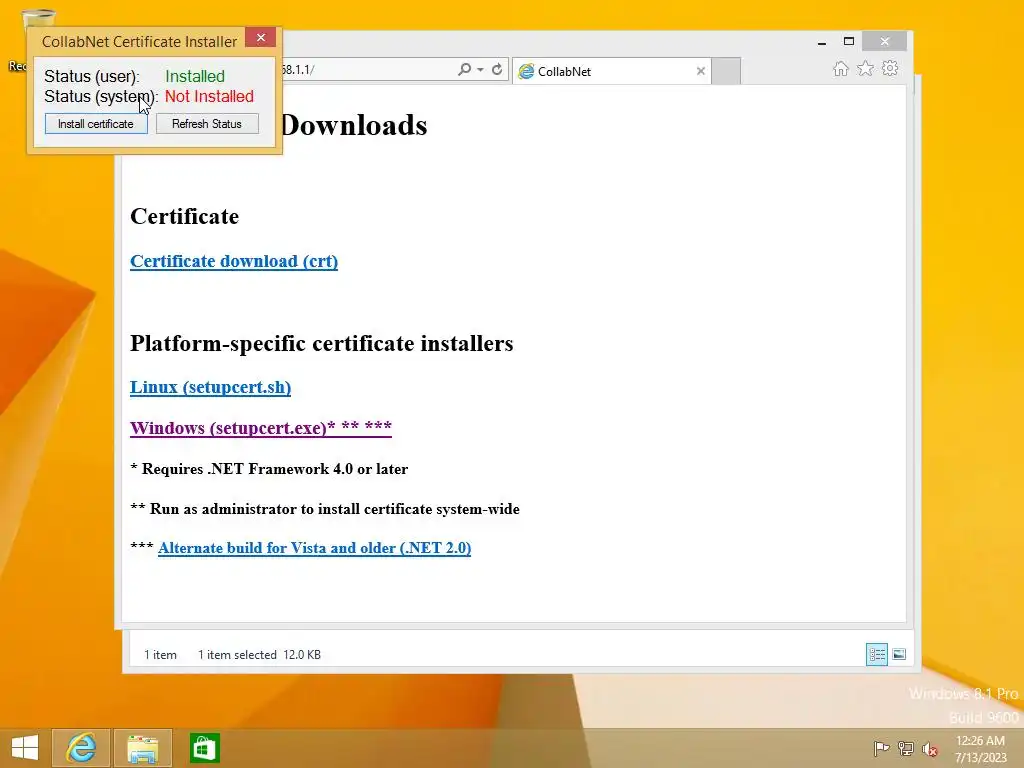Screen dimensions: 1024x768
Task: Click the Internet Explorer icon on CollabNet tab
Action: click(x=526, y=71)
